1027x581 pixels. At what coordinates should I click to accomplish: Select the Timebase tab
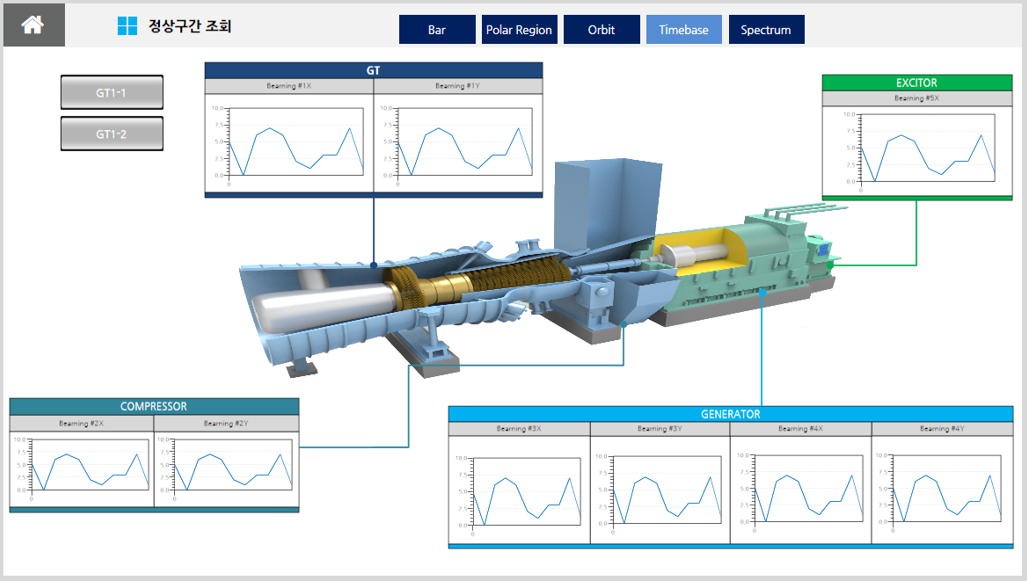point(684,29)
